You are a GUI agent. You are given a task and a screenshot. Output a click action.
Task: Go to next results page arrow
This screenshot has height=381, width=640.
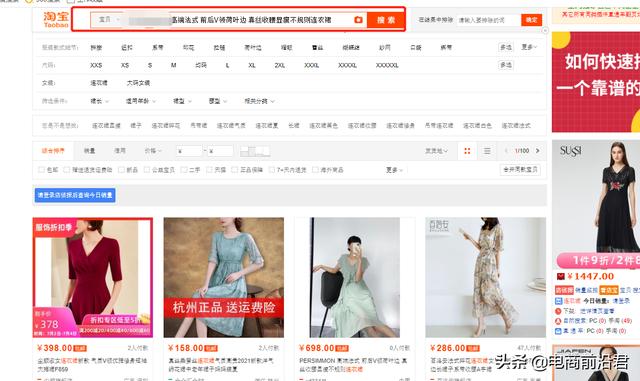pyautogui.click(x=538, y=151)
